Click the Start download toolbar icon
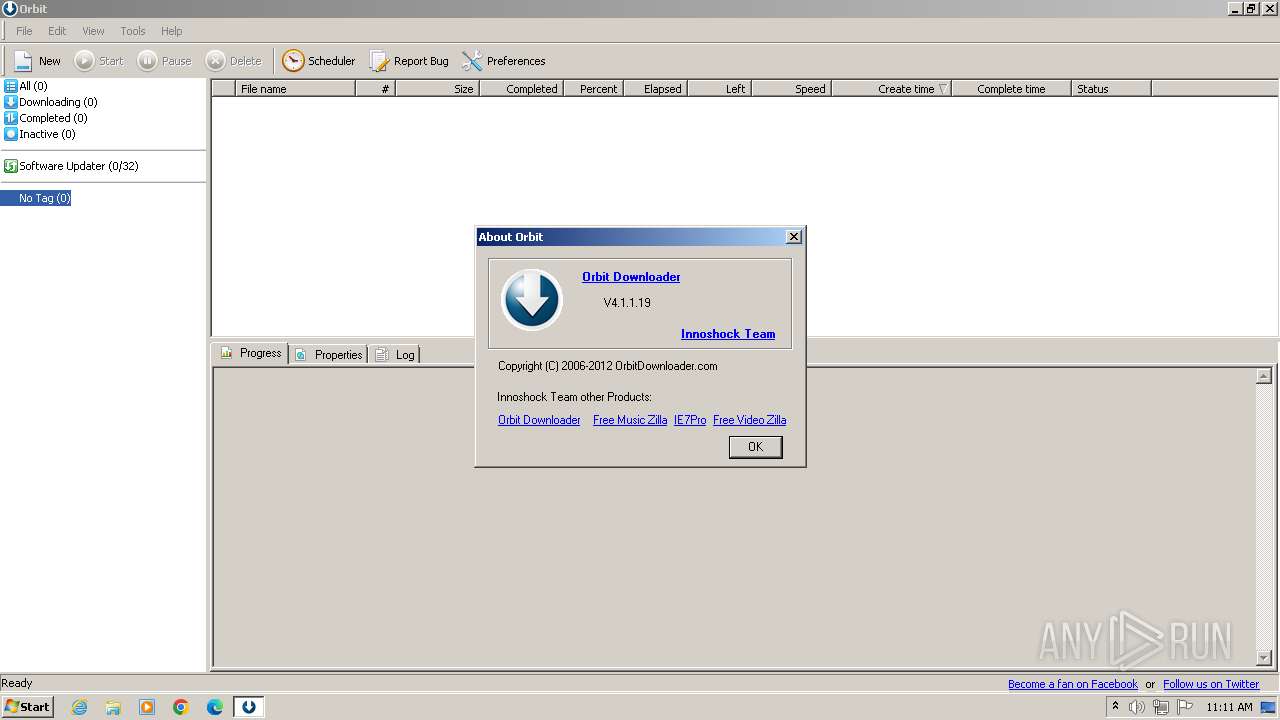The height and width of the screenshot is (720, 1280). click(85, 61)
